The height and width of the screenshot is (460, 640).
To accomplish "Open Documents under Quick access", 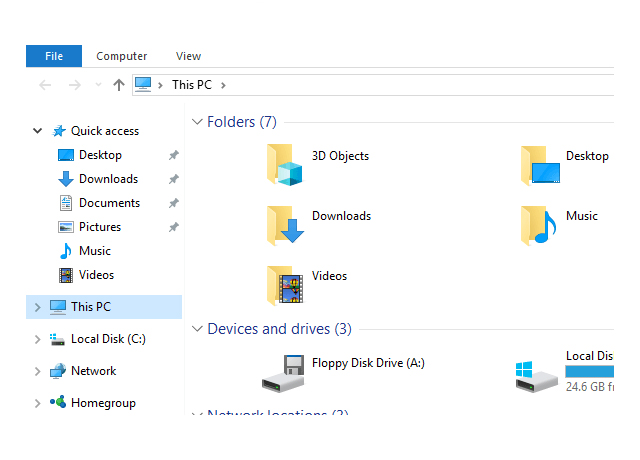I will coord(109,203).
